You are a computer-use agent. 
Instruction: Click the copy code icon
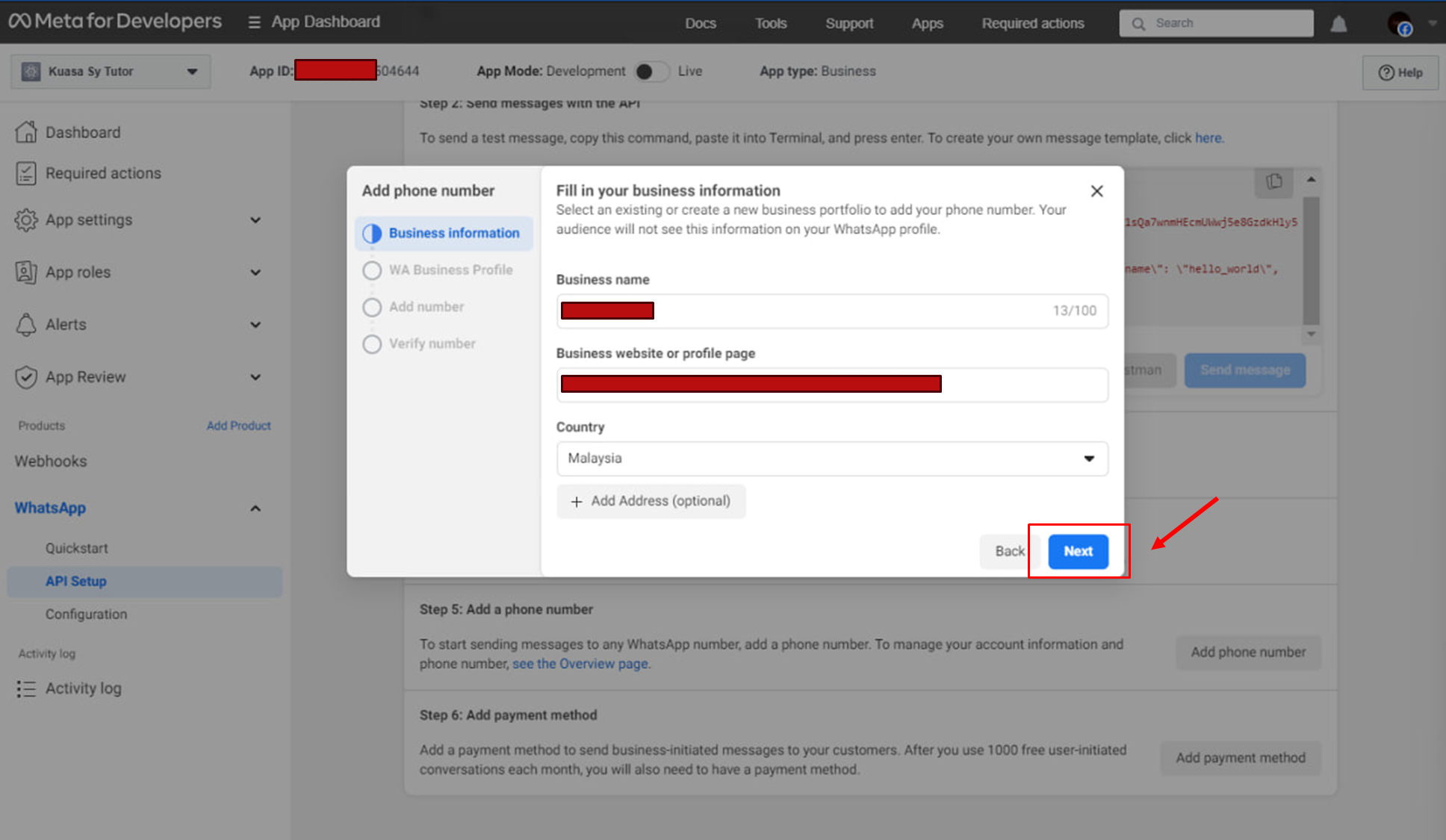(x=1274, y=181)
